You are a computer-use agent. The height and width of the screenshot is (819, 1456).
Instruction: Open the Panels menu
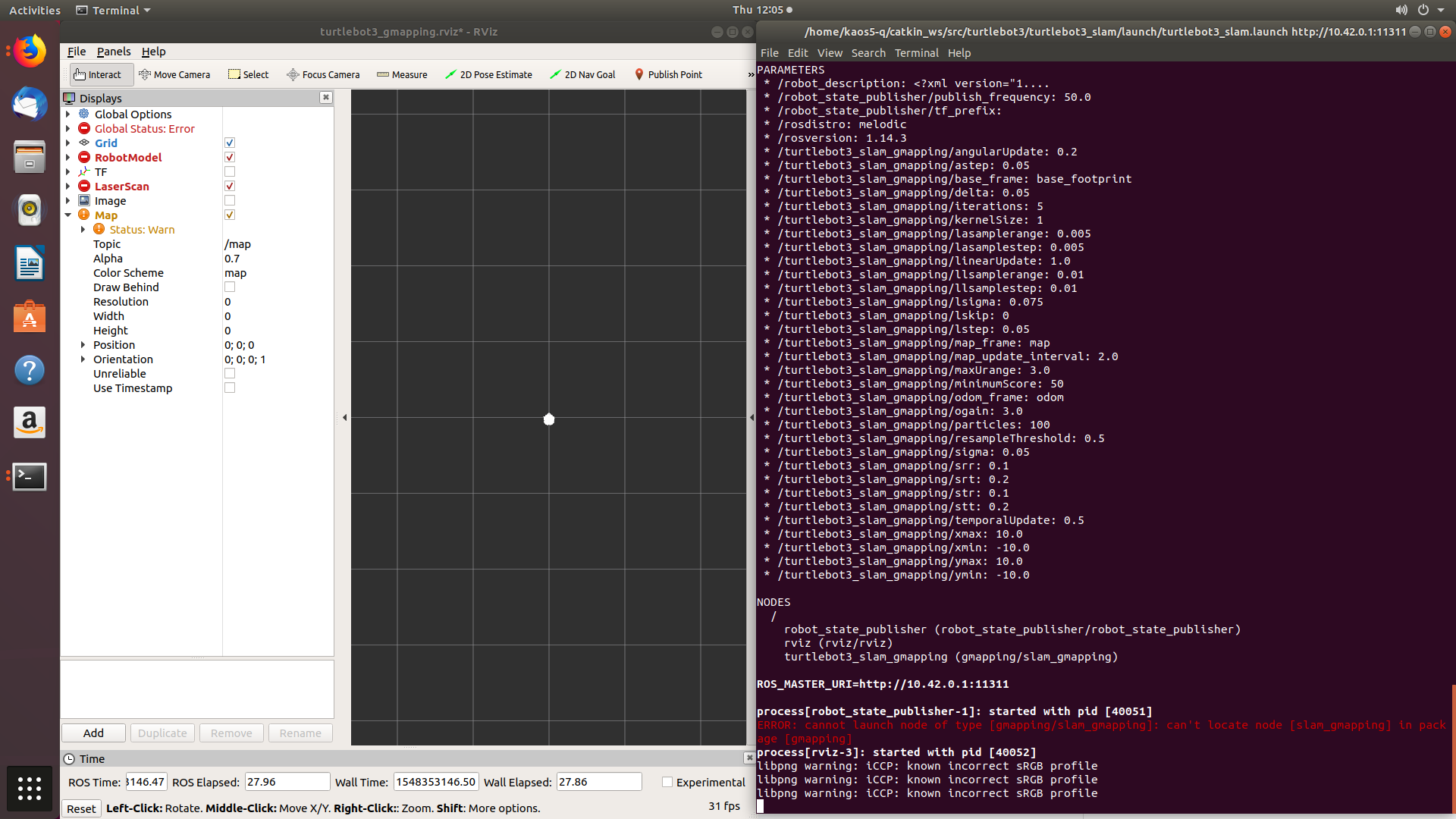click(113, 51)
